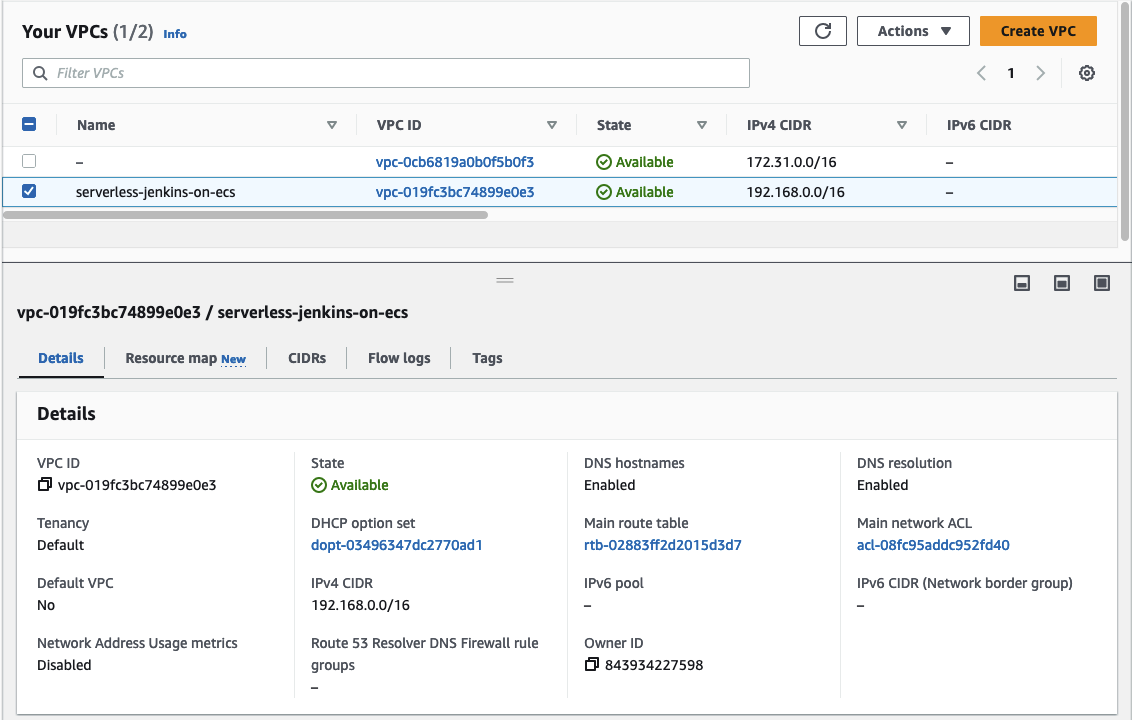1132x720 pixels.
Task: Copy the VPC ID with copy icon
Action: click(x=44, y=485)
